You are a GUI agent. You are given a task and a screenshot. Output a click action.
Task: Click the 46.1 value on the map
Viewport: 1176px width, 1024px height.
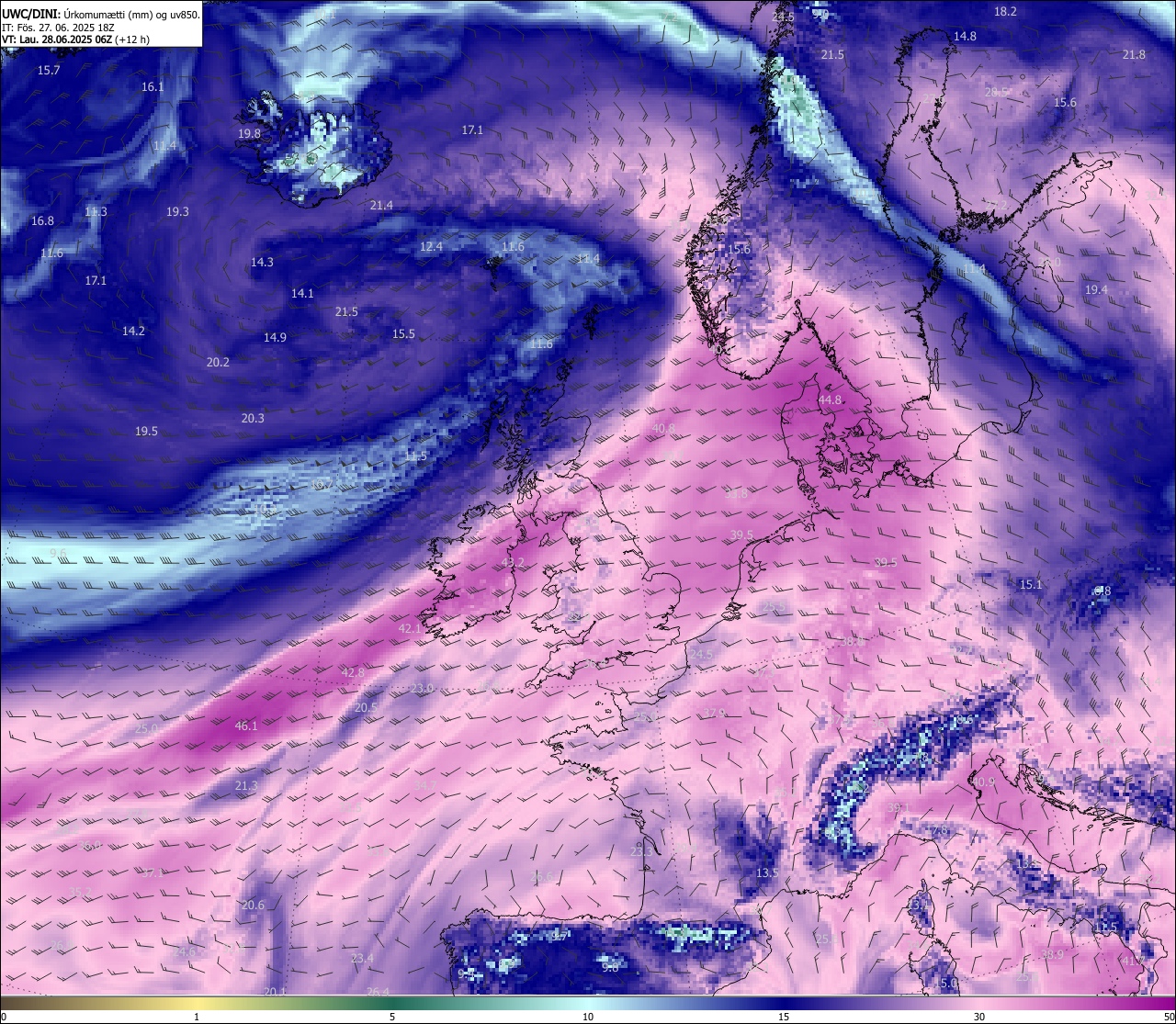tap(246, 726)
